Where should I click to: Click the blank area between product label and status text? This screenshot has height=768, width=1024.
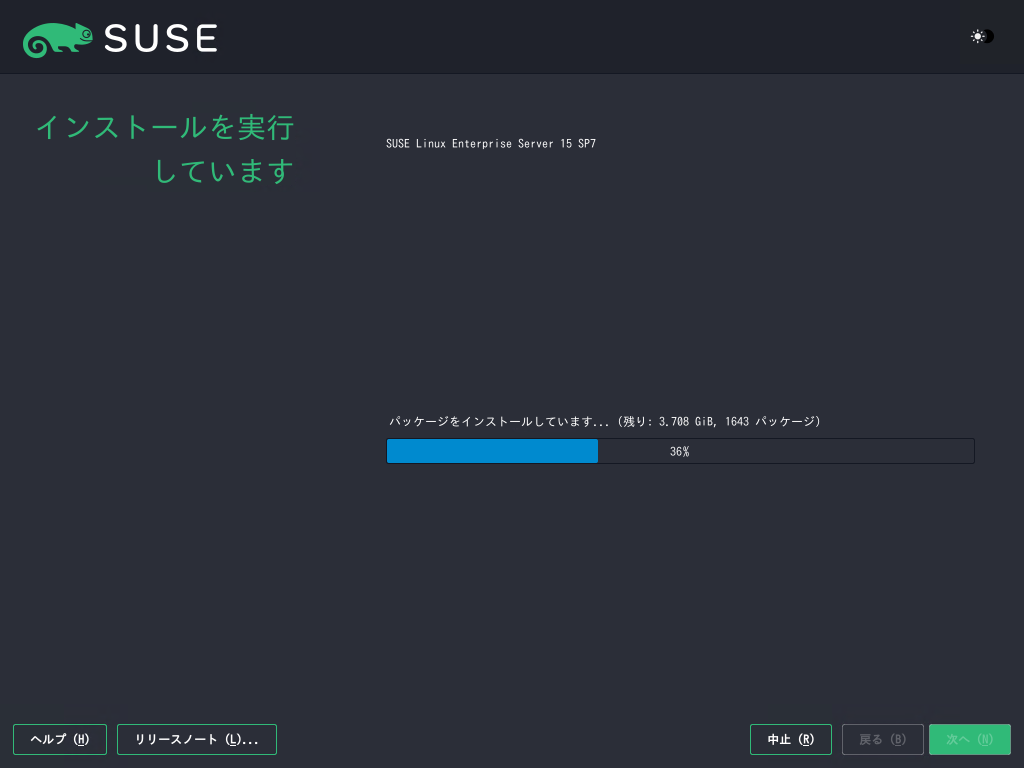(680, 280)
